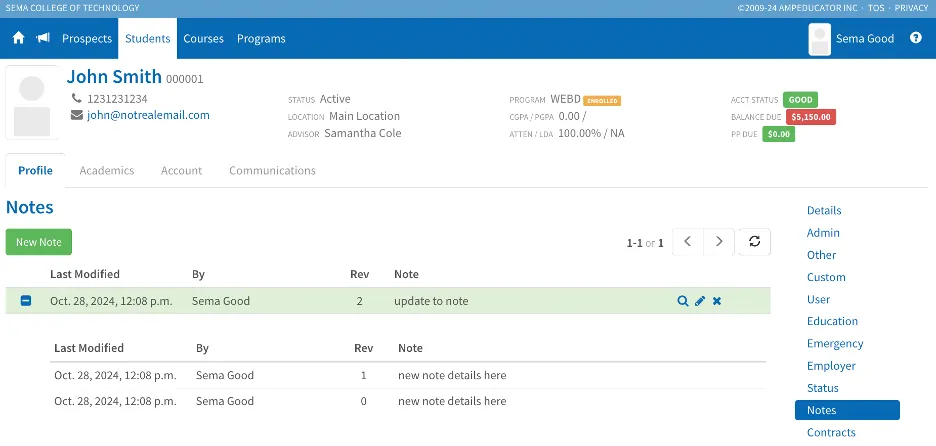Click the envelope icon beside email
This screenshot has height=446, width=936.
76,115
